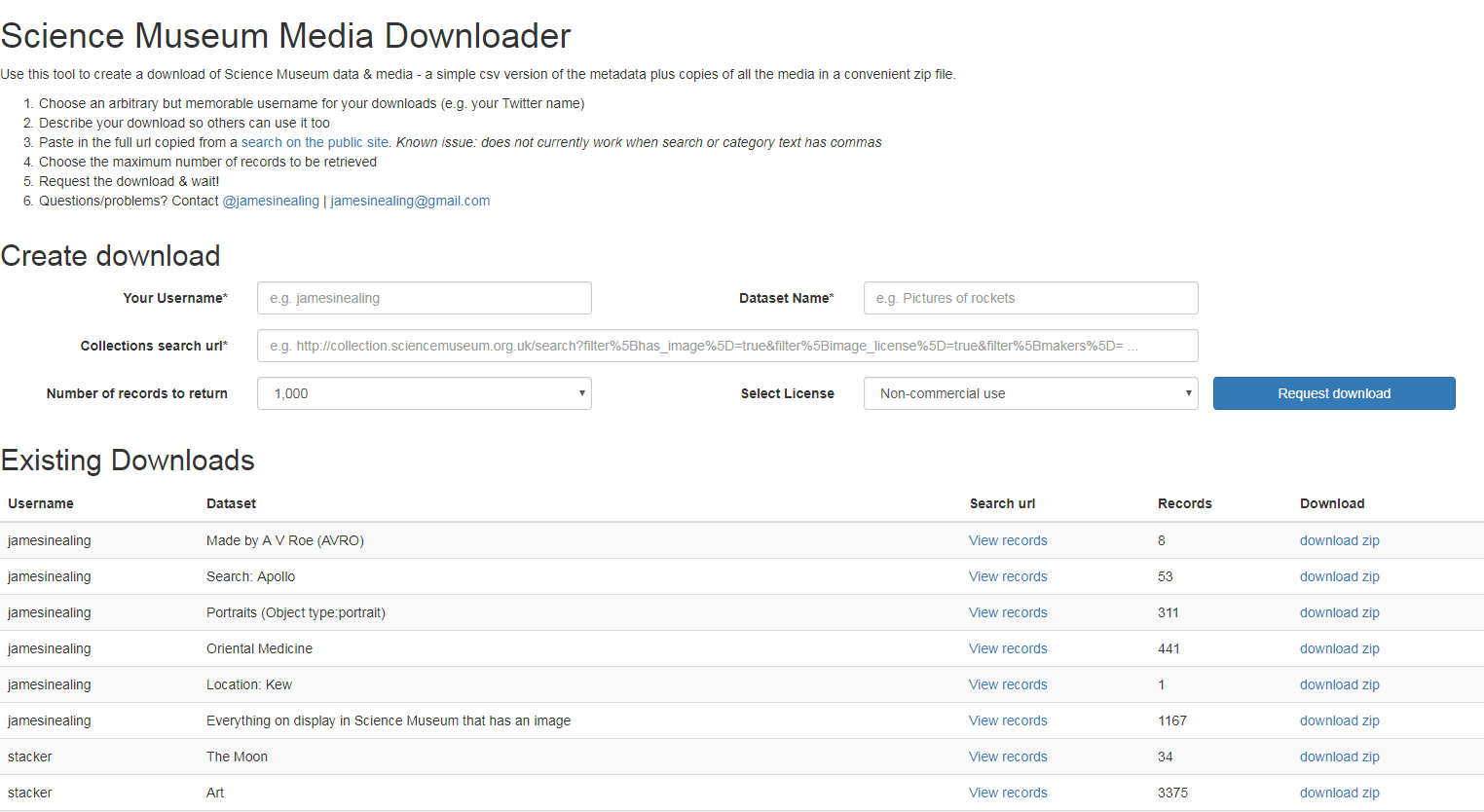Screen dimensions: 1484x812
Task: Download zip for Portraits dataset
Action: click(1340, 612)
